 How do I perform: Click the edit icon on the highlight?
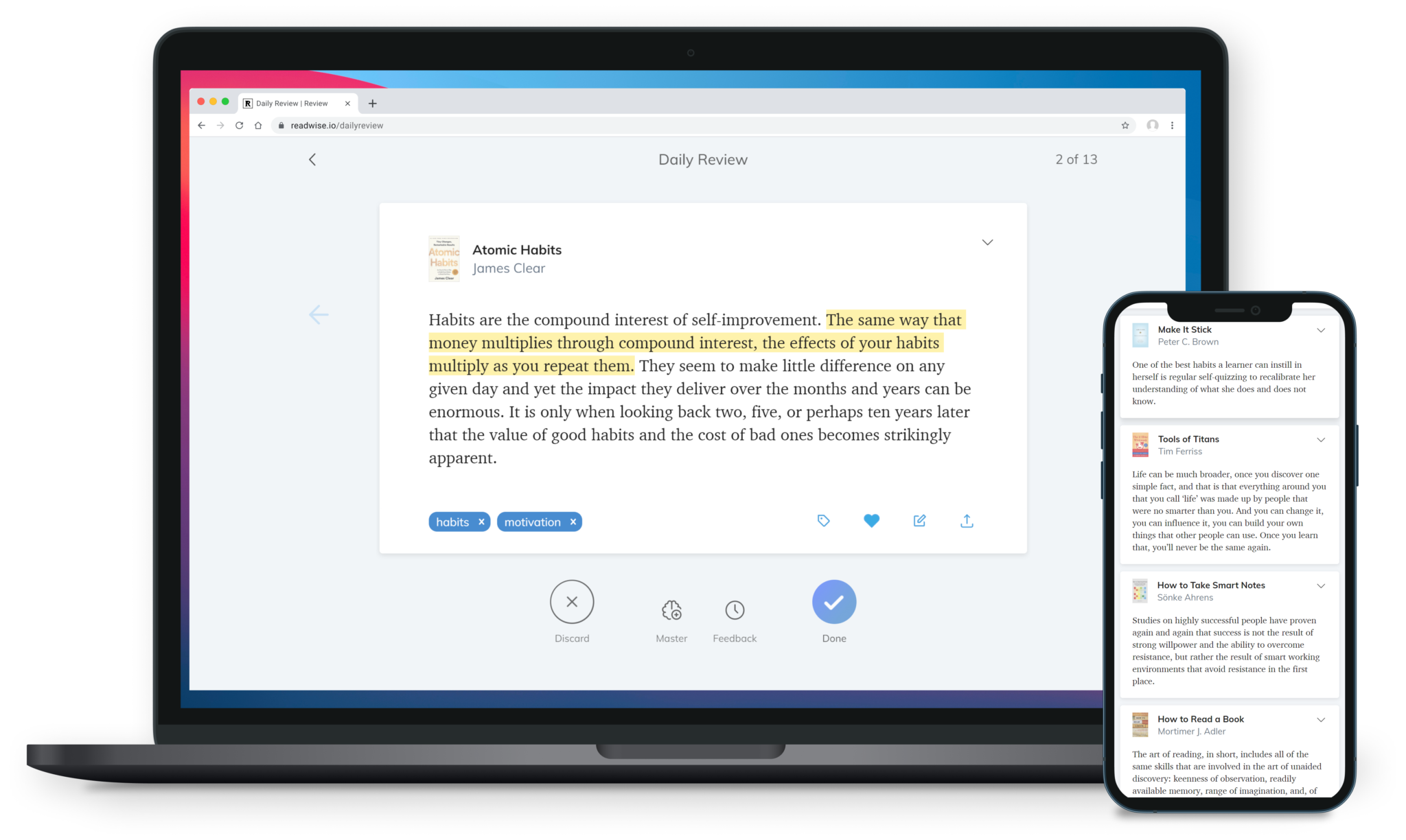(x=919, y=520)
